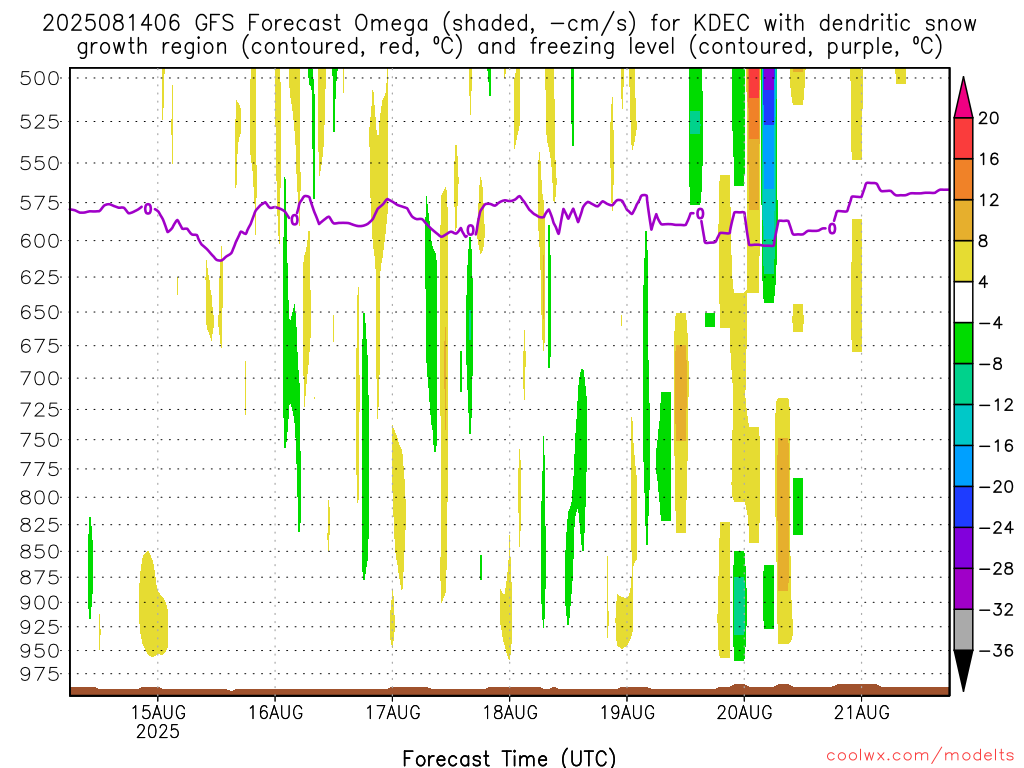The height and width of the screenshot is (768, 1024).
Task: Click the gray -32 to -36 colorbar swatch
Action: [963, 630]
